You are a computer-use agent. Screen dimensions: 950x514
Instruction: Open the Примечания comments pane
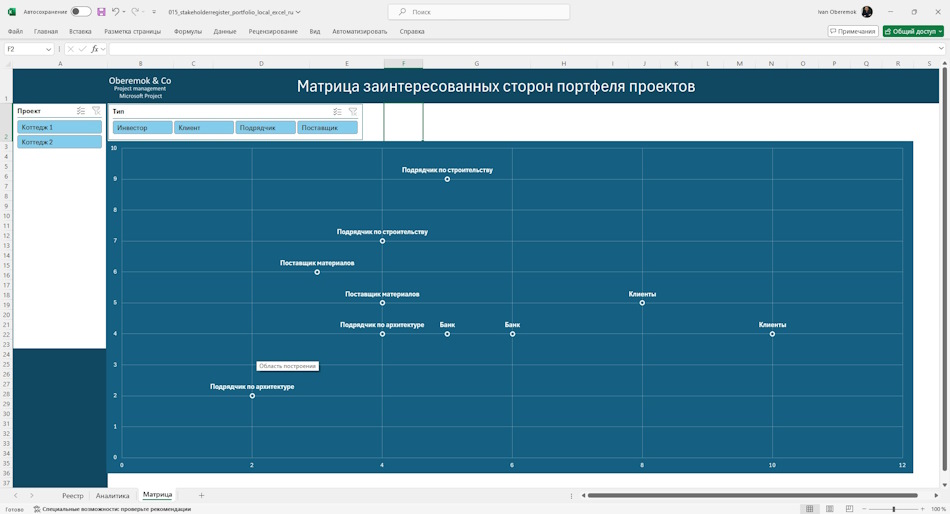[852, 31]
